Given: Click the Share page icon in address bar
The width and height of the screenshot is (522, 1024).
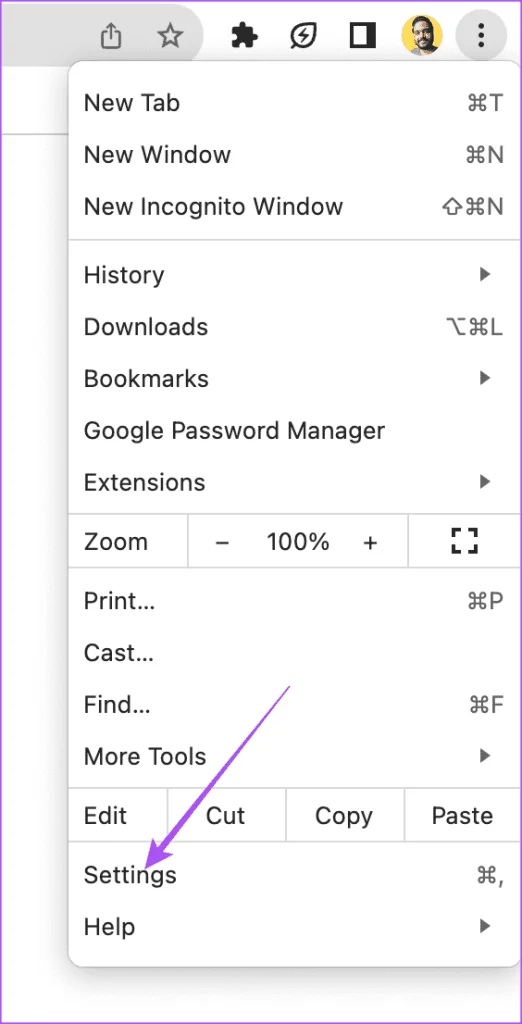Looking at the screenshot, I should pos(111,36).
